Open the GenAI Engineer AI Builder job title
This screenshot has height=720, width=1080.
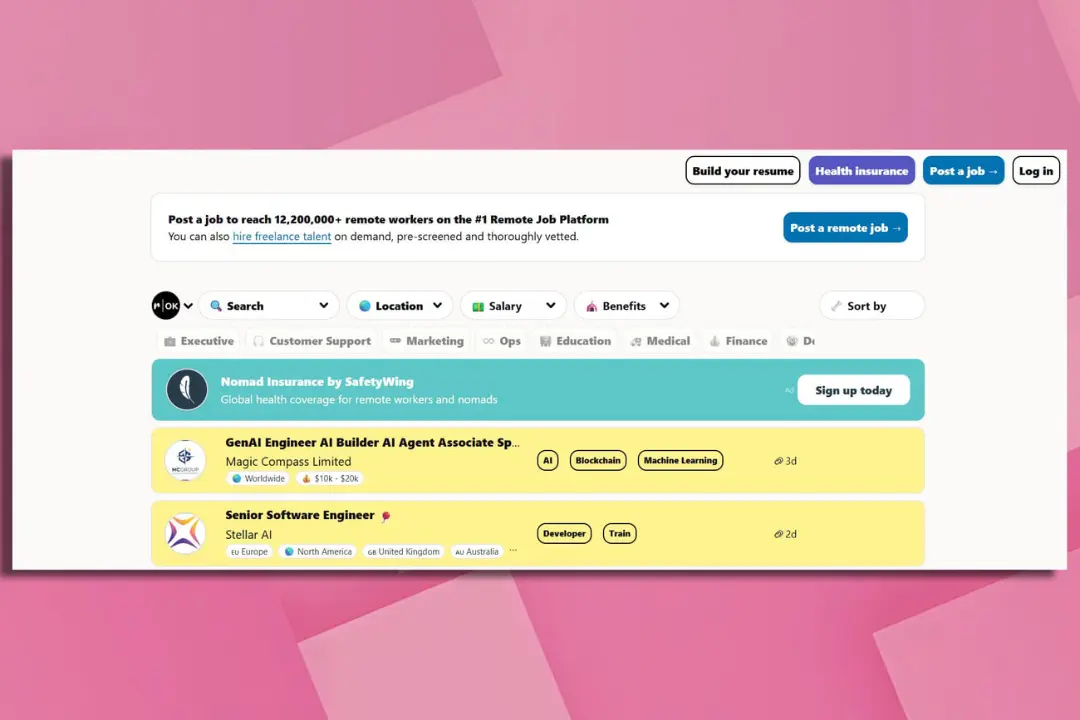[x=373, y=442]
